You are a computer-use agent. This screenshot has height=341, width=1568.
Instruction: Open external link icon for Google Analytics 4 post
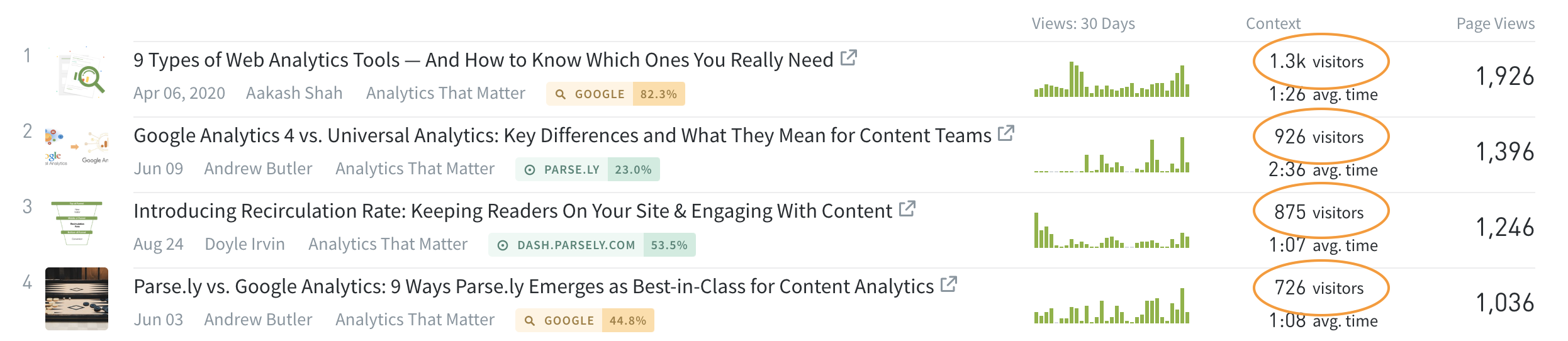(x=1006, y=133)
